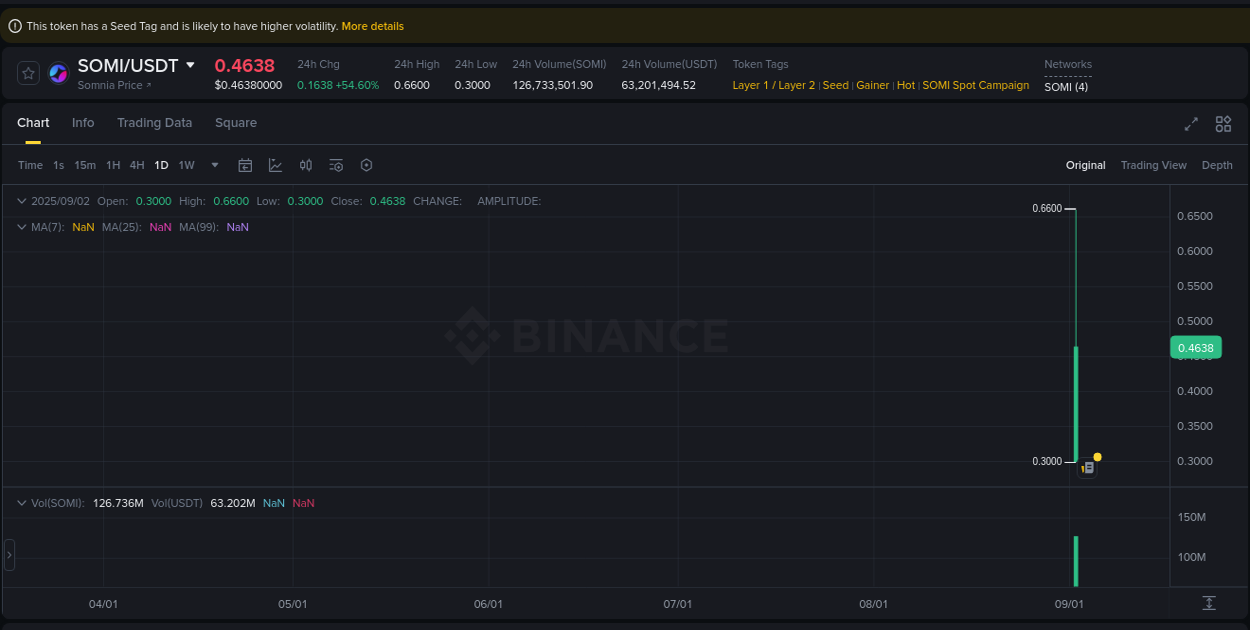This screenshot has width=1250, height=630.
Task: Switch chart mode to Trading View
Action: pos(1153,165)
